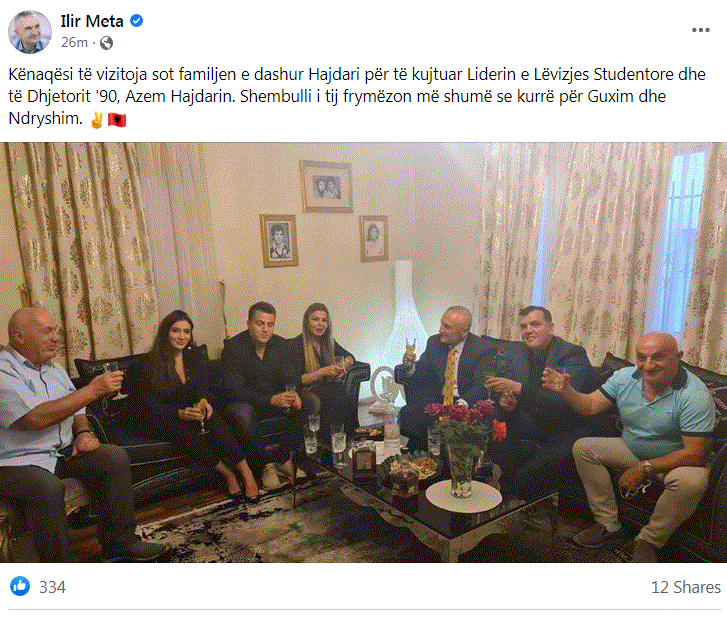Open Ilir Meta's profile picture

point(30,32)
